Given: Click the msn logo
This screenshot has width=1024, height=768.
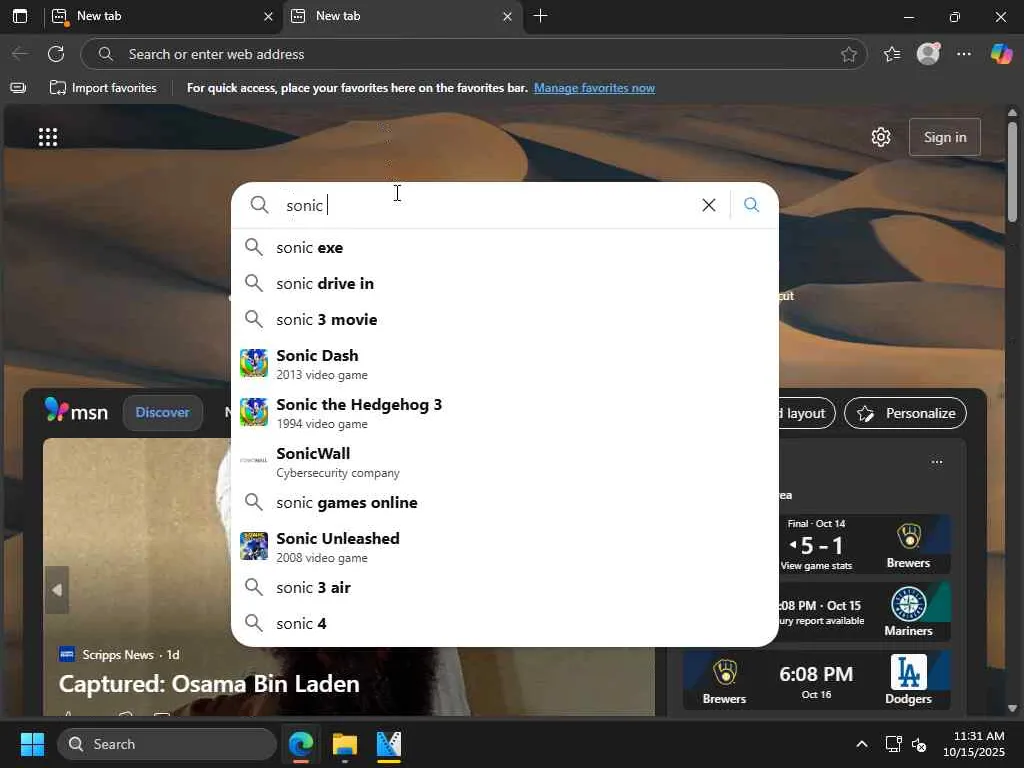Looking at the screenshot, I should (x=76, y=411).
